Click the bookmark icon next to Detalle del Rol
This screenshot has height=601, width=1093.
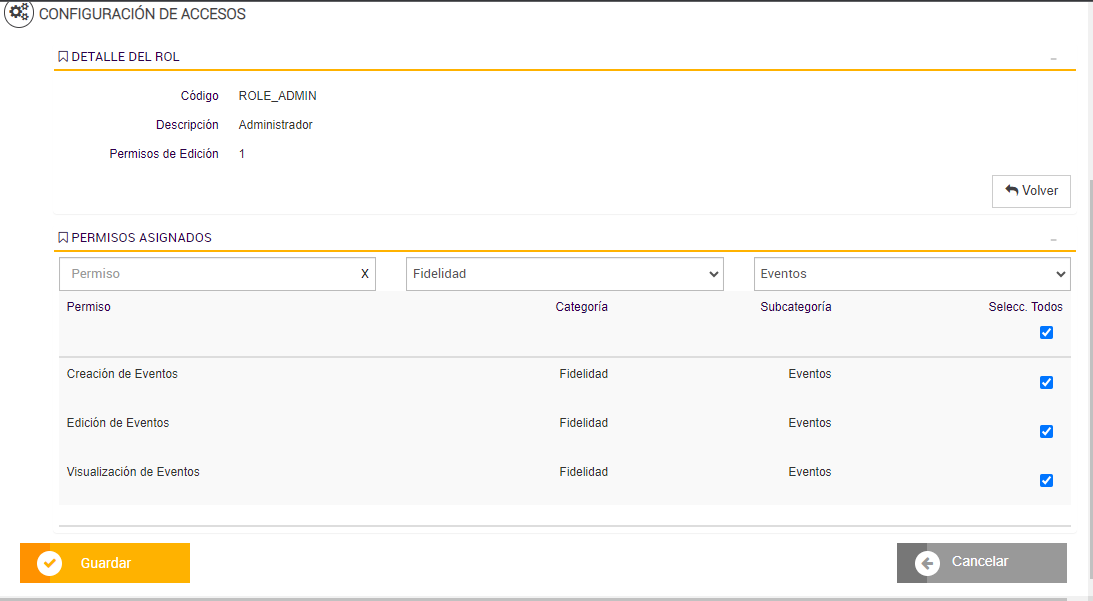[x=63, y=57]
